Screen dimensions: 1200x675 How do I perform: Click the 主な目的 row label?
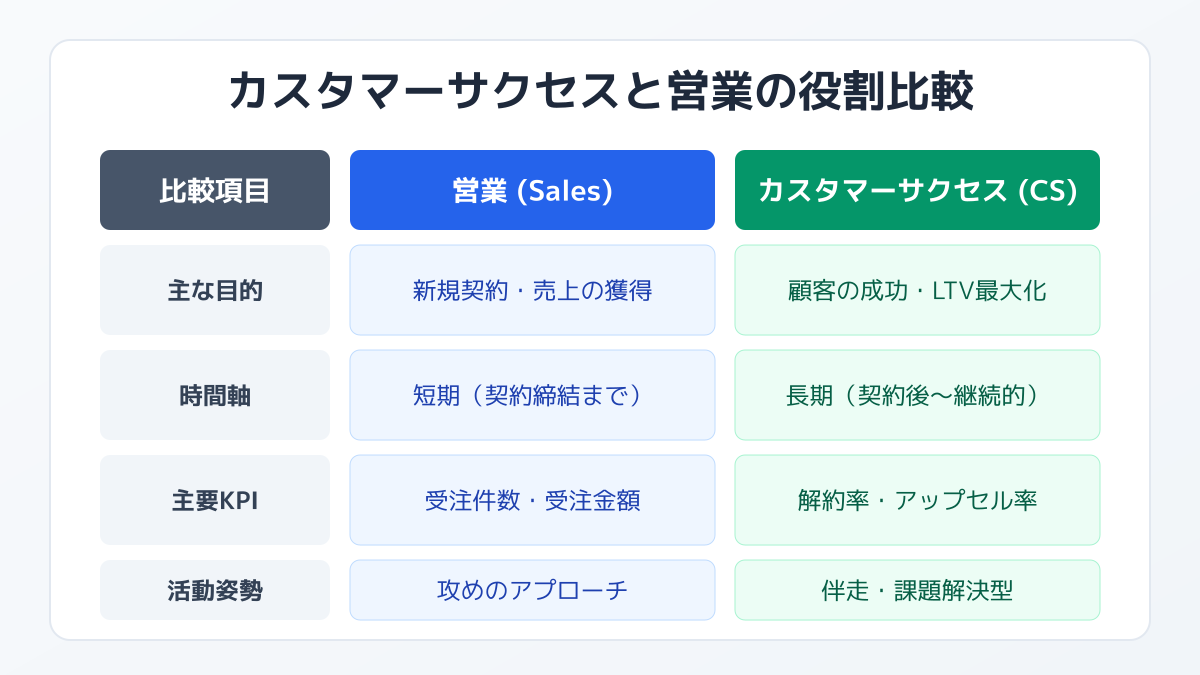[215, 290]
